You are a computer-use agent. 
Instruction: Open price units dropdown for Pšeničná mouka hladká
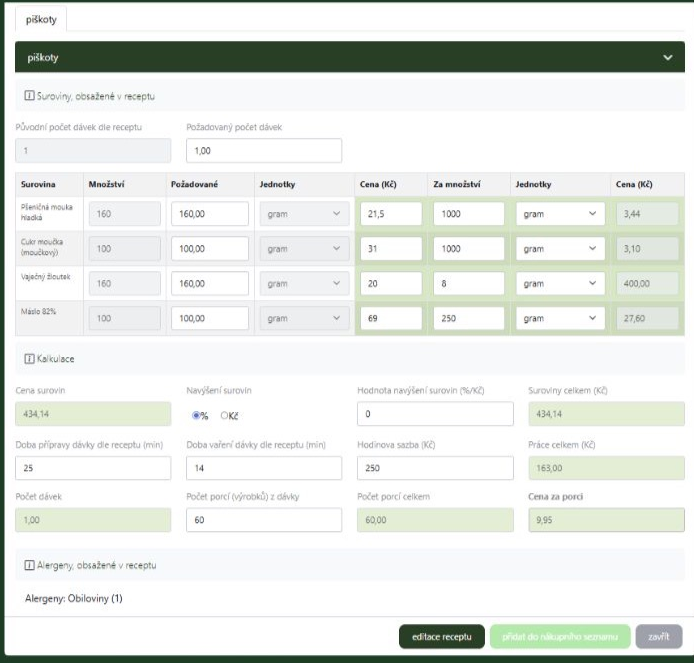click(560, 214)
